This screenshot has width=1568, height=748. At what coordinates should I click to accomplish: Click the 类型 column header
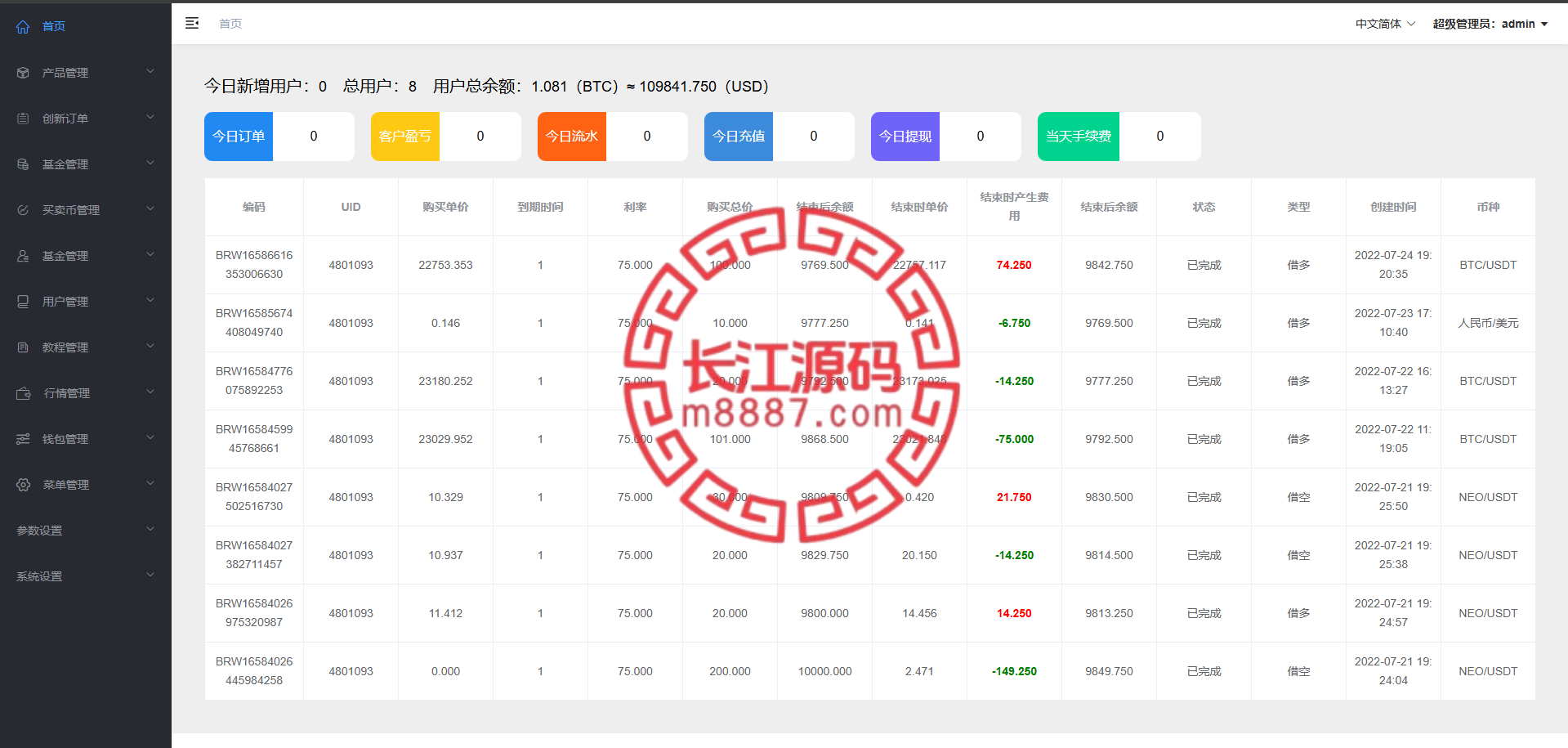point(1299,207)
